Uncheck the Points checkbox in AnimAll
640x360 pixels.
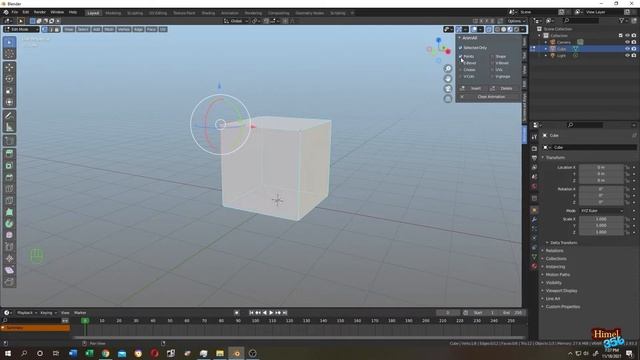pos(460,56)
